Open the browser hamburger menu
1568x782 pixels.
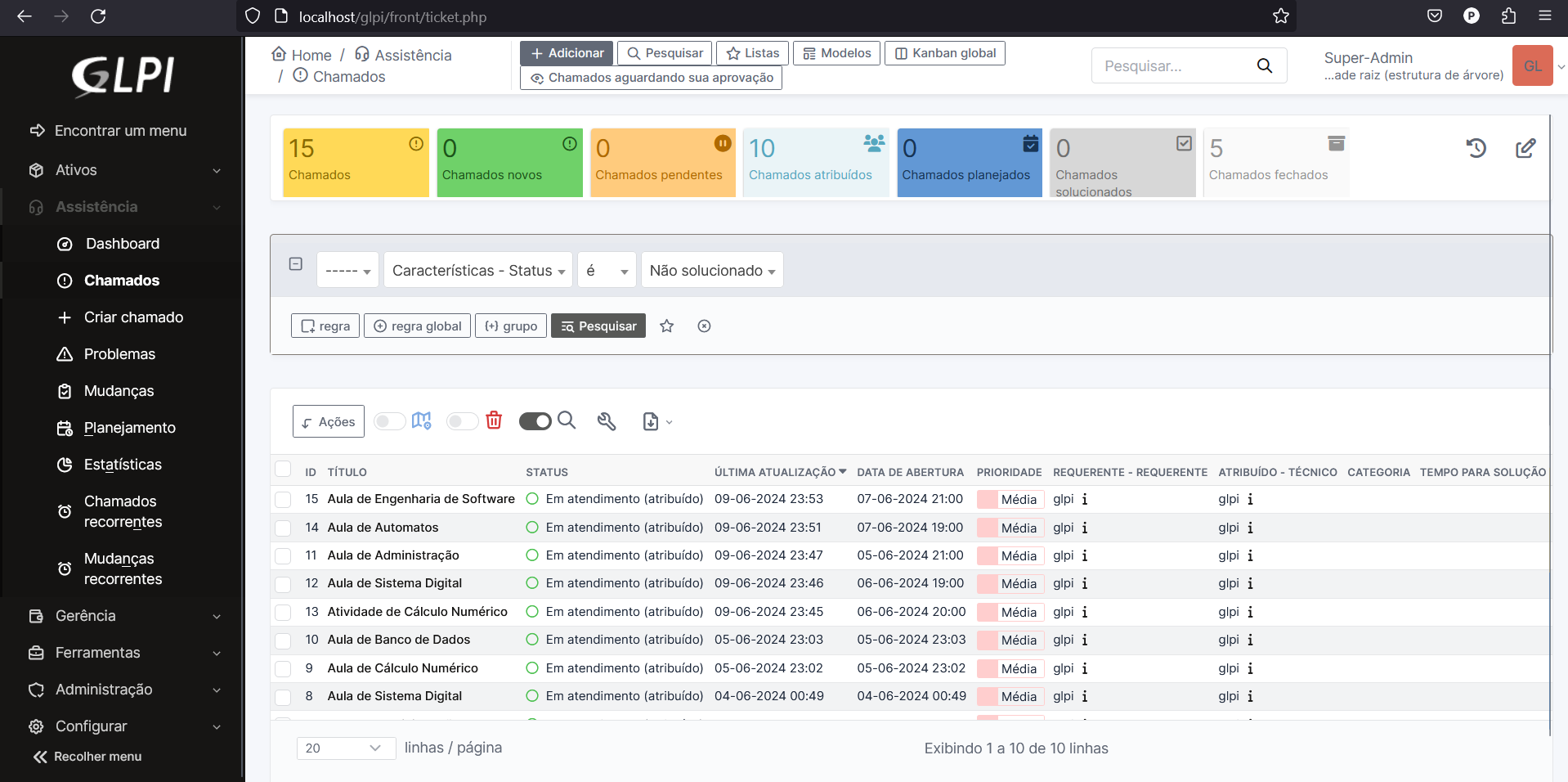[1545, 16]
